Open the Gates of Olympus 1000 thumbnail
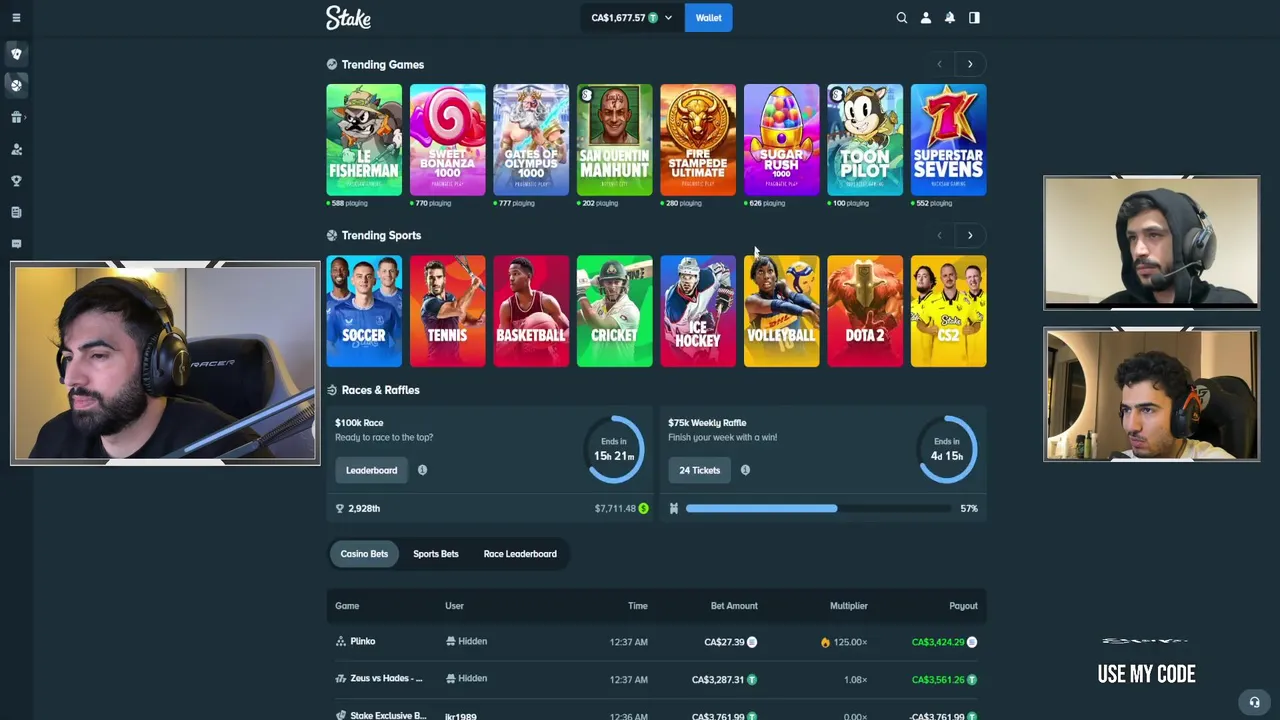The width and height of the screenshot is (1280, 720). pyautogui.click(x=531, y=140)
